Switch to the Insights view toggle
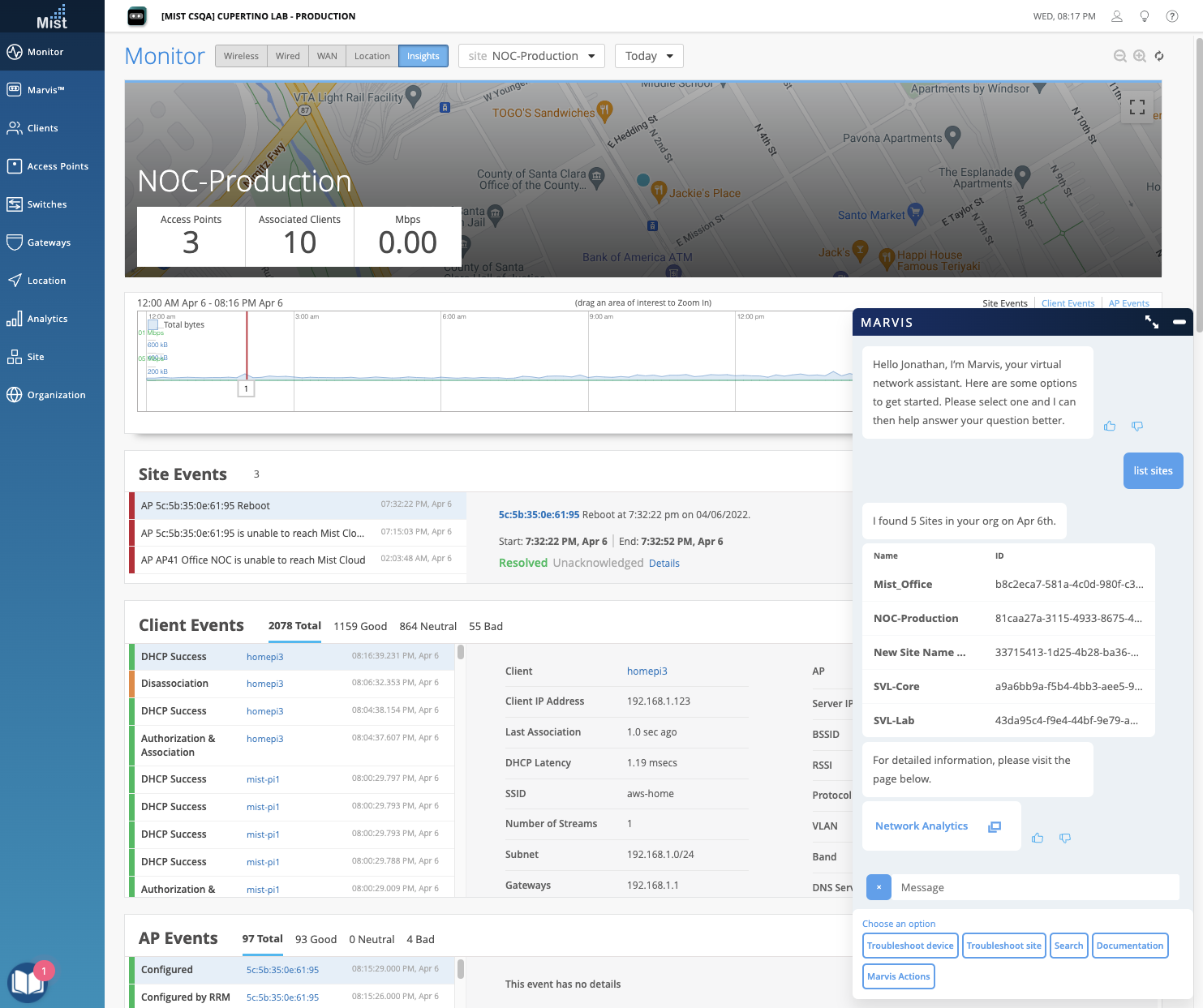This screenshot has width=1203, height=1008. pyautogui.click(x=423, y=56)
